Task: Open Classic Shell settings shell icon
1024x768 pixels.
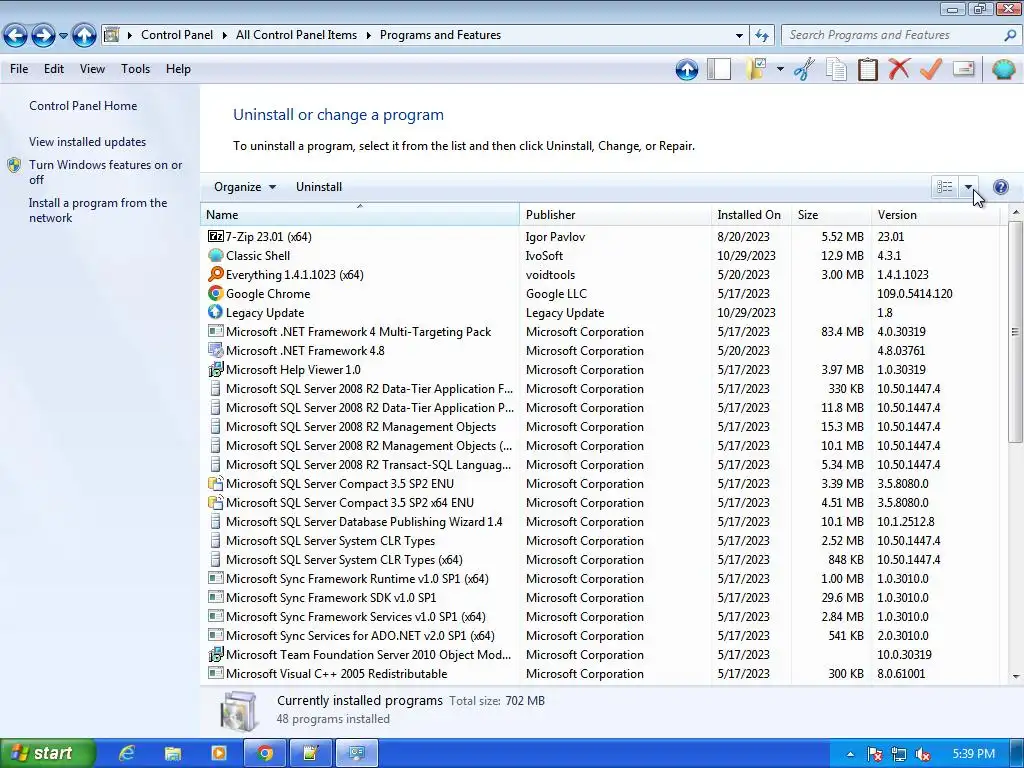Action: pos(1003,69)
